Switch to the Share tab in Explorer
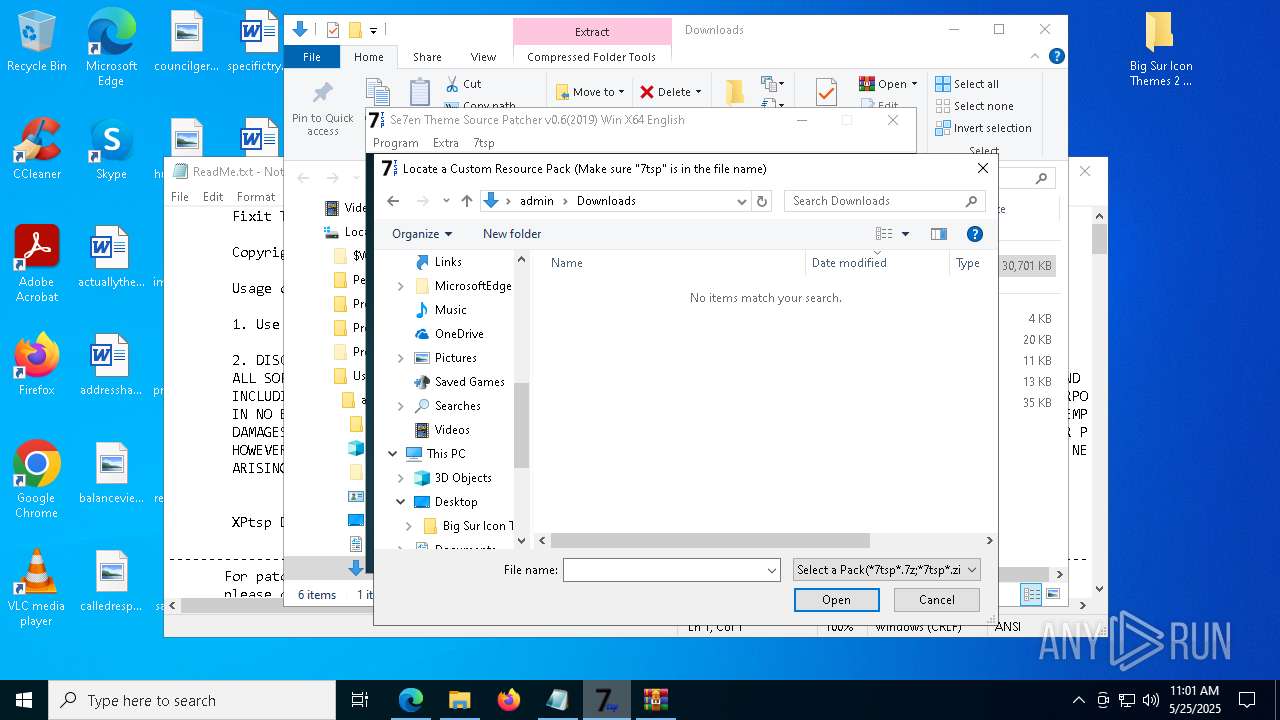 pyautogui.click(x=427, y=57)
